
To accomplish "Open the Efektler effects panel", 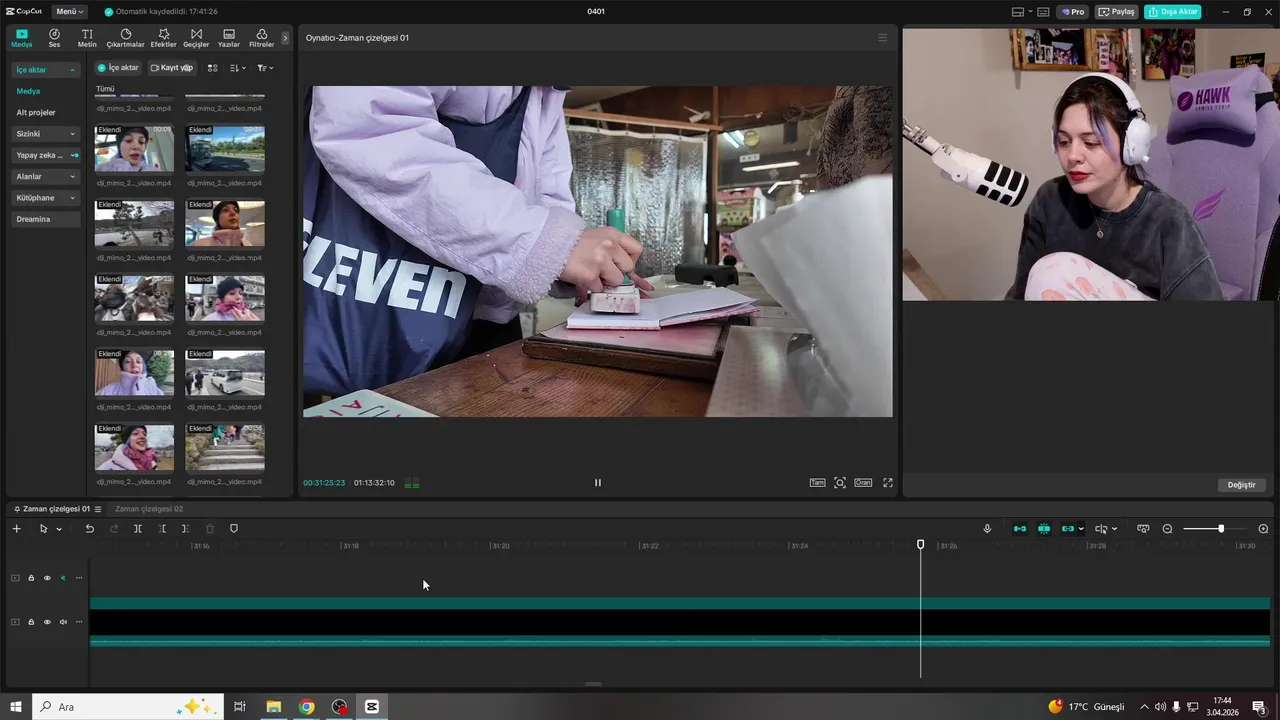I will (163, 38).
